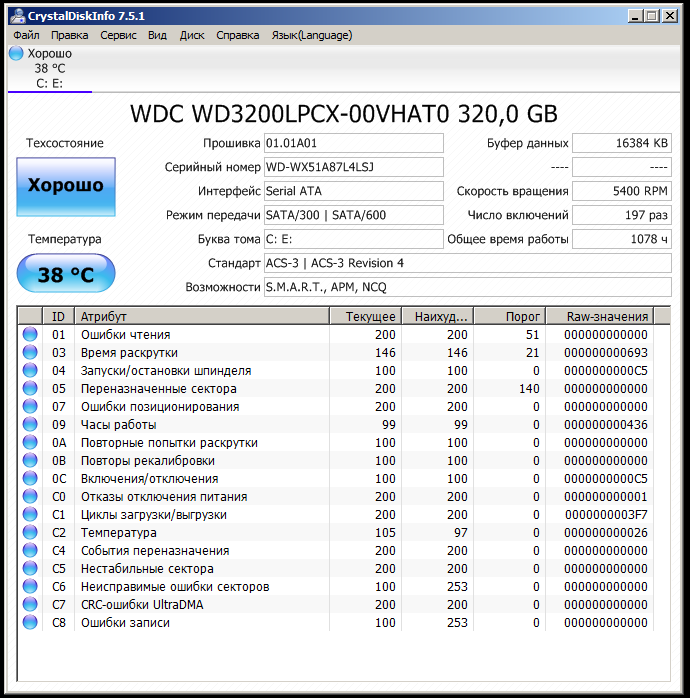Click status orb for Часы работы row
The width and height of the screenshot is (690, 698).
pyautogui.click(x=30, y=424)
